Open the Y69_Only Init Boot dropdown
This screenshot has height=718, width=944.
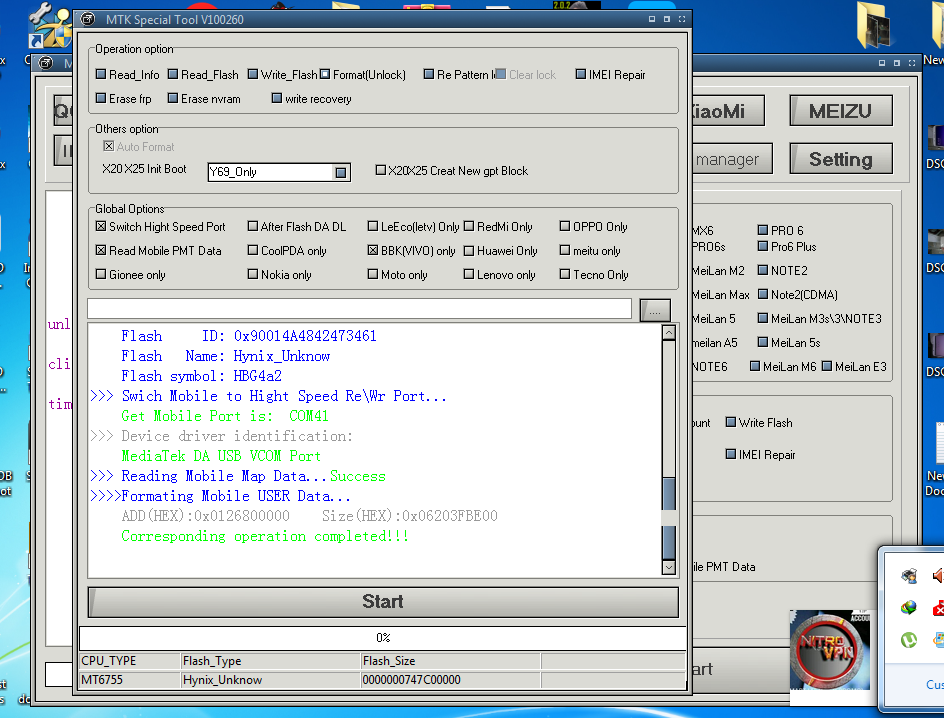point(341,172)
